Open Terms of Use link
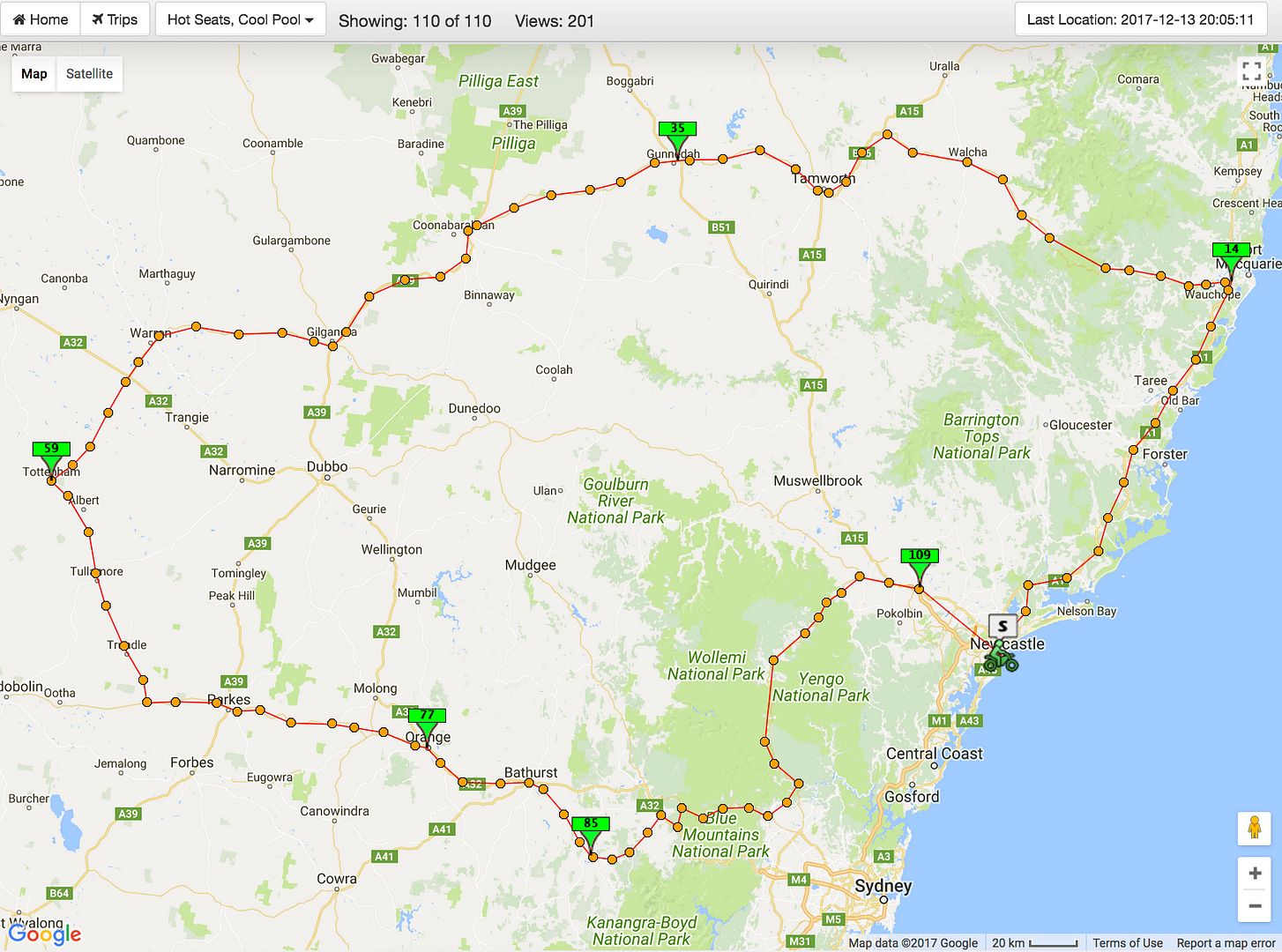Viewport: 1282px width, 952px height. click(x=1128, y=943)
